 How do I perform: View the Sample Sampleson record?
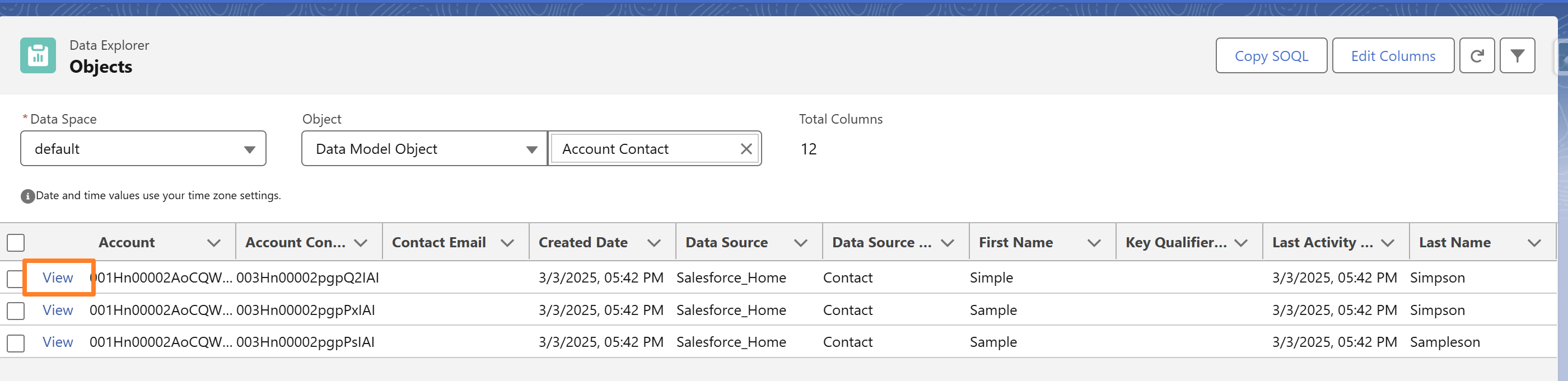(x=58, y=342)
